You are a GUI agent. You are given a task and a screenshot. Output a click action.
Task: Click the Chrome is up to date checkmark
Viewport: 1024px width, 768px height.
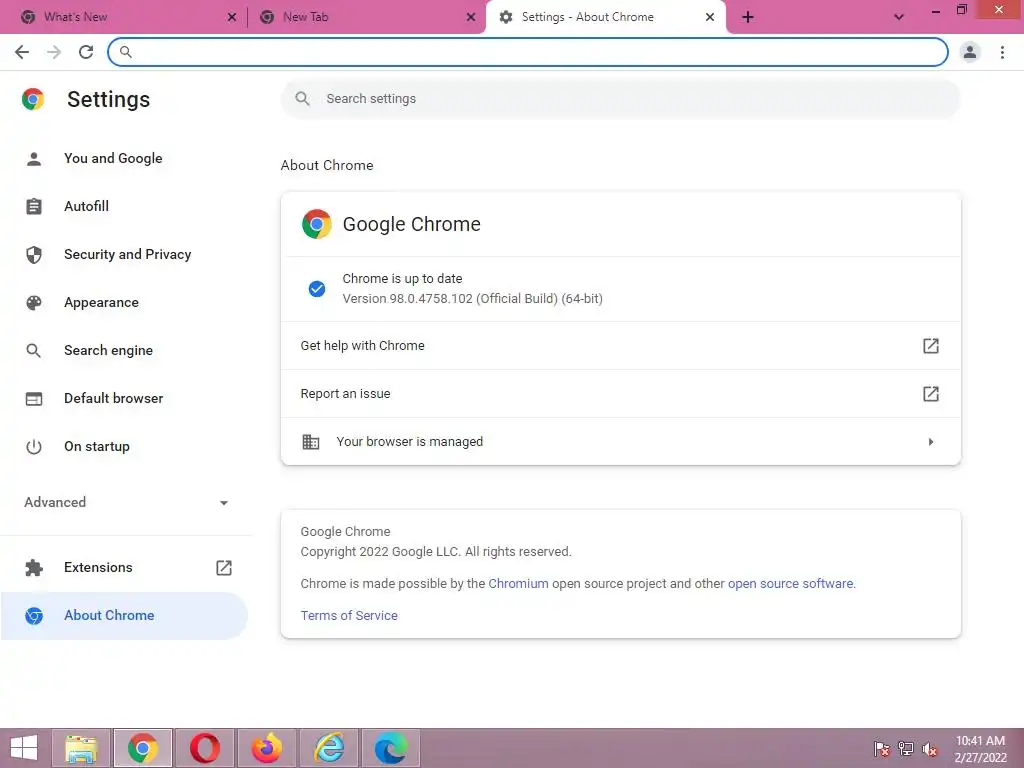click(317, 289)
